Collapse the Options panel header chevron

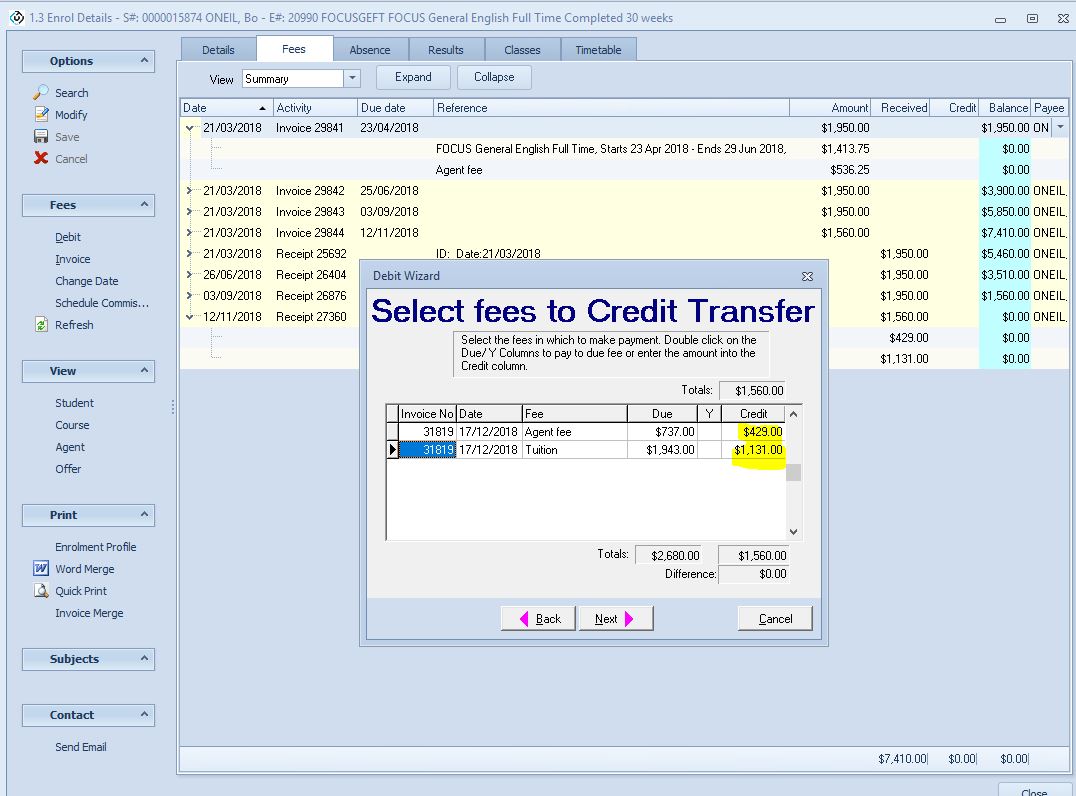(x=144, y=61)
